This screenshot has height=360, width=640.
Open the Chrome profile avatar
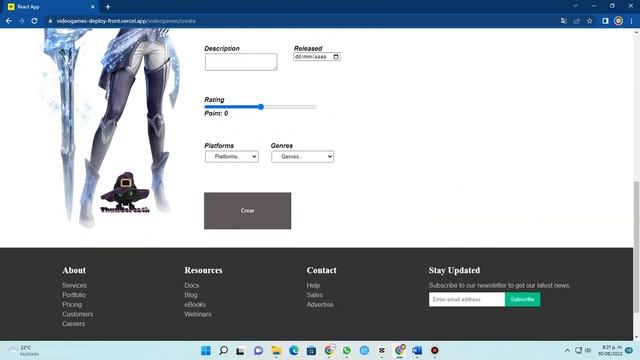pos(618,21)
